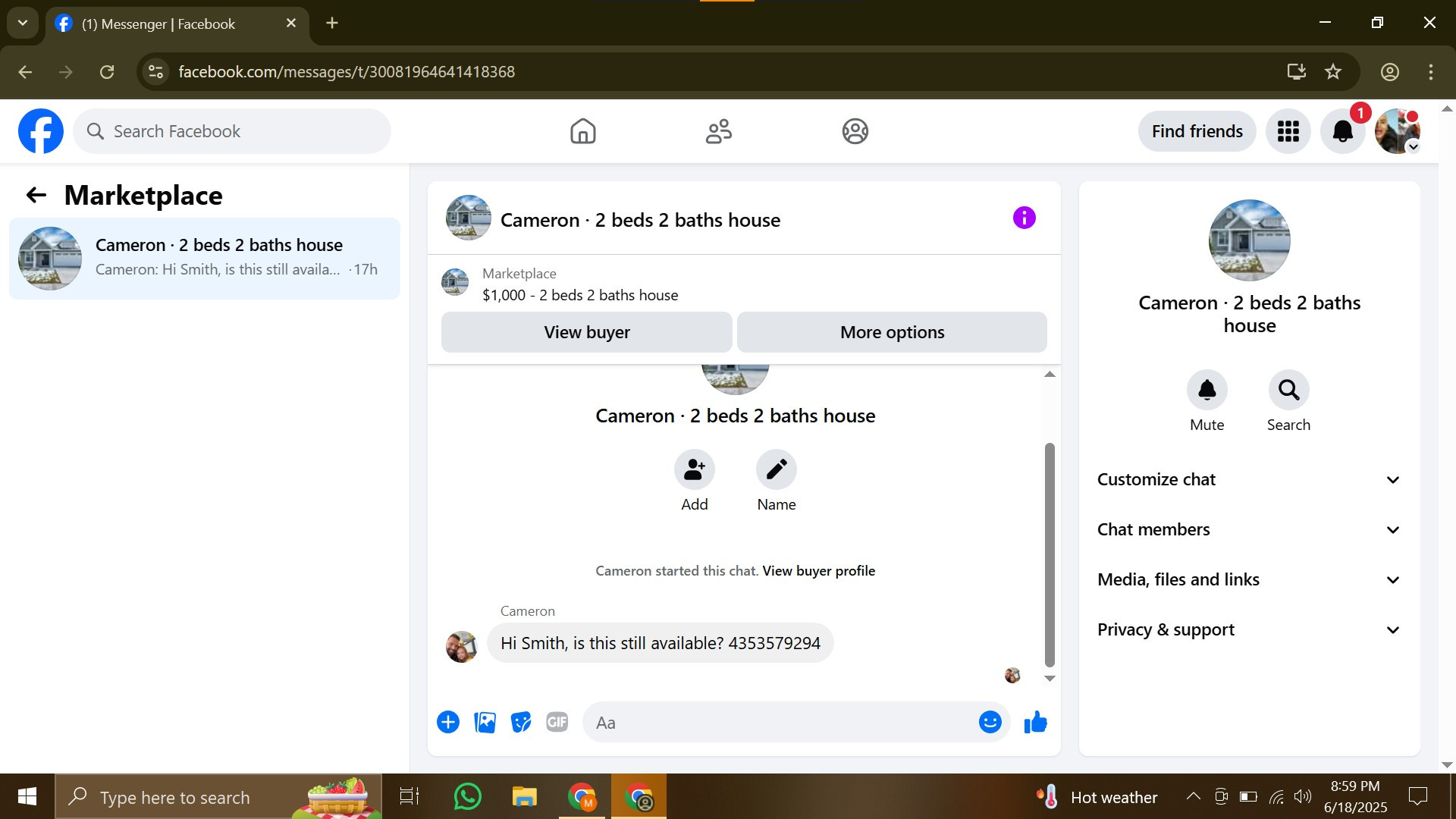The height and width of the screenshot is (819, 1456).
Task: Send a thumbs up like
Action: 1035,722
